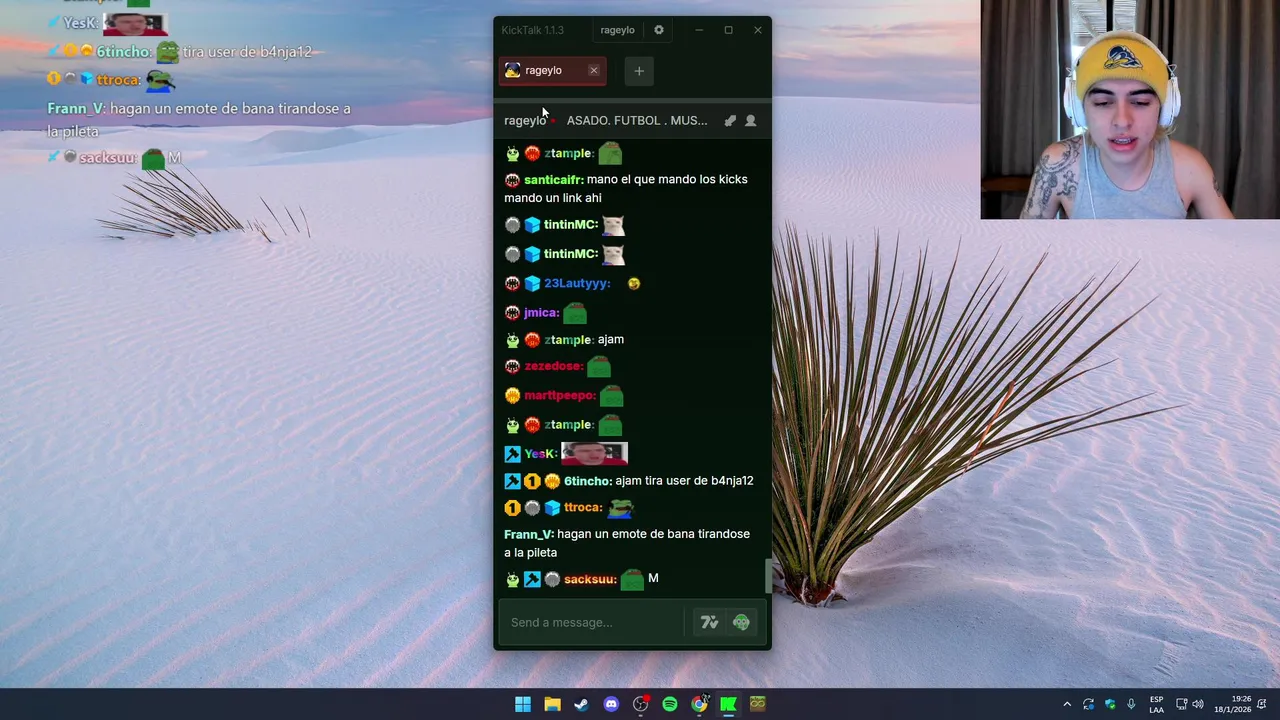The image size is (1280, 720).
Task: Open File Explorer from taskbar
Action: (552, 704)
